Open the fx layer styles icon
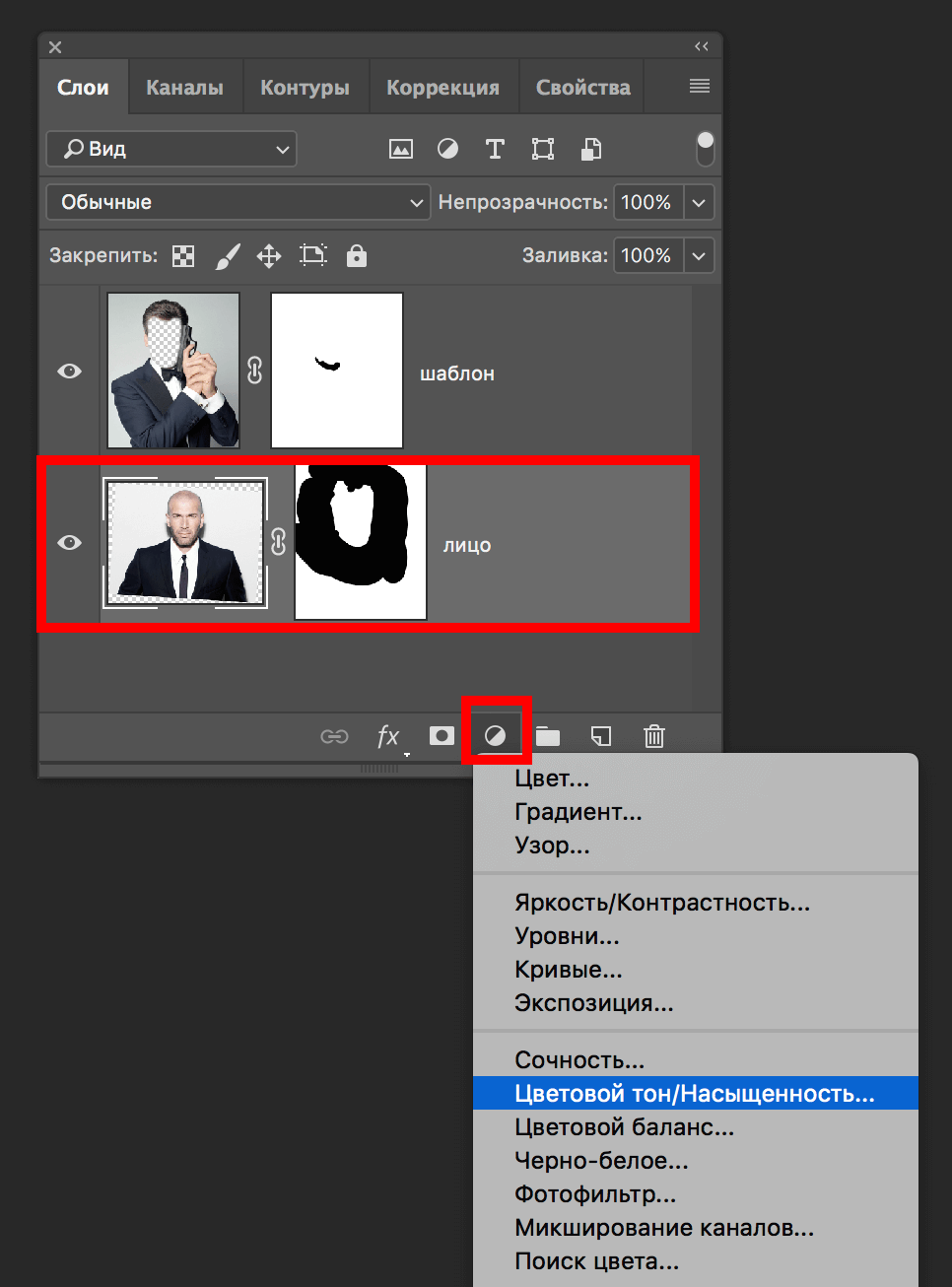The image size is (952, 1287). click(x=388, y=736)
